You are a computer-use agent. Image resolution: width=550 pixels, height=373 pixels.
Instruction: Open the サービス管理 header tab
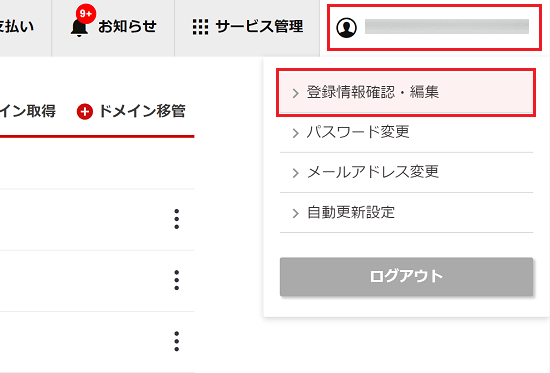point(247,27)
